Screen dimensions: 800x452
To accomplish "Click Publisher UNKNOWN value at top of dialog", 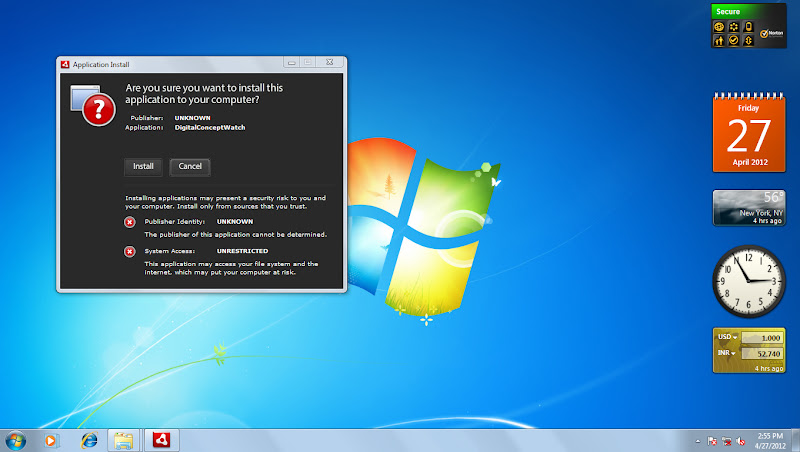I will pyautogui.click(x=192, y=118).
